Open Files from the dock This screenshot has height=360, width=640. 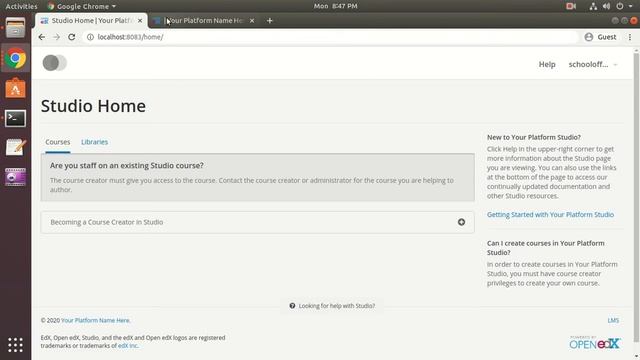[16, 28]
